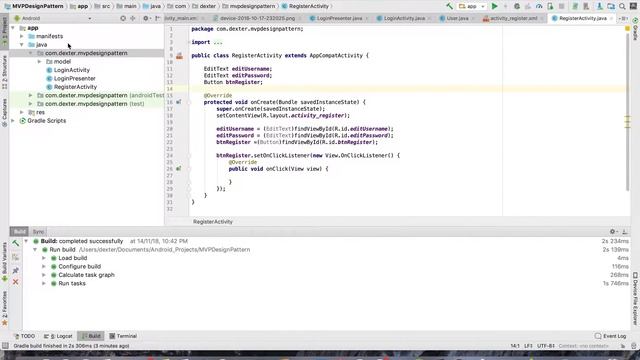The width and height of the screenshot is (640, 360).
Task: Click the dexter breadcrumb in navigation bar
Action: [204, 6]
